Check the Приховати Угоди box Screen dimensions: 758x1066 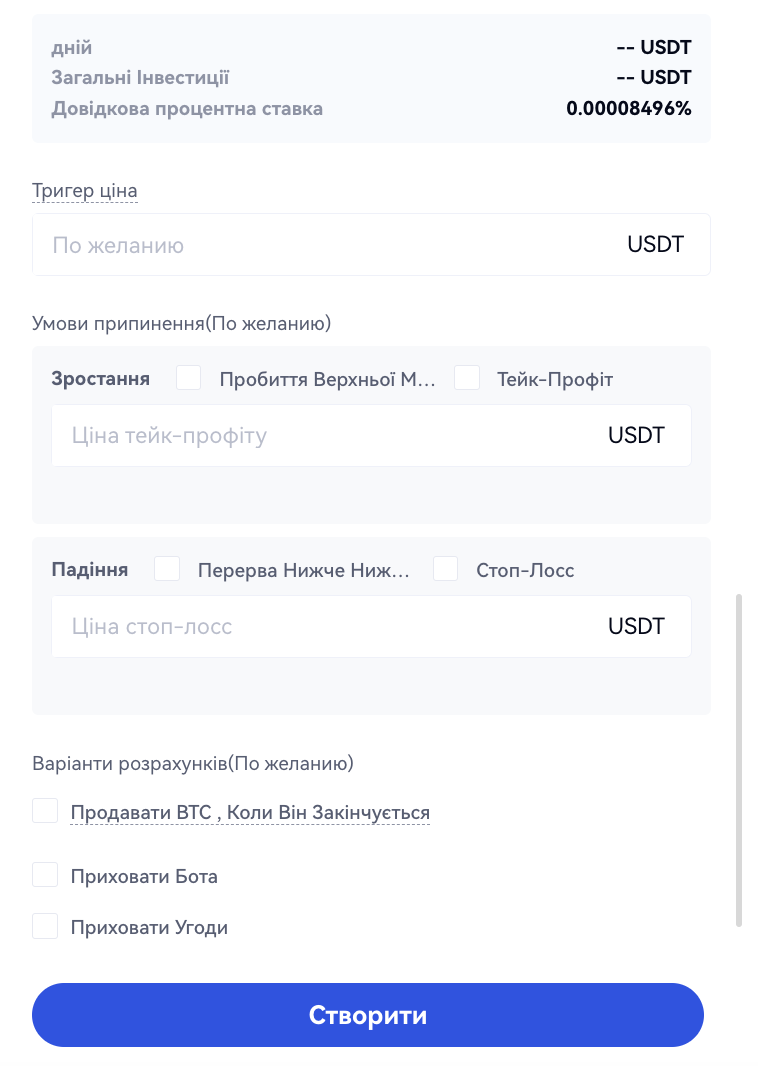pyautogui.click(x=45, y=926)
